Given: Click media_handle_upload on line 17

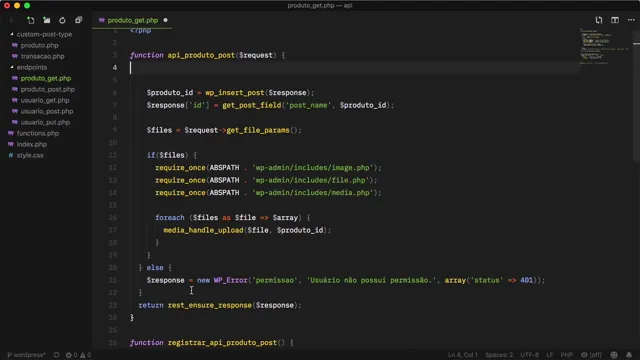Looking at the screenshot, I should click(203, 230).
